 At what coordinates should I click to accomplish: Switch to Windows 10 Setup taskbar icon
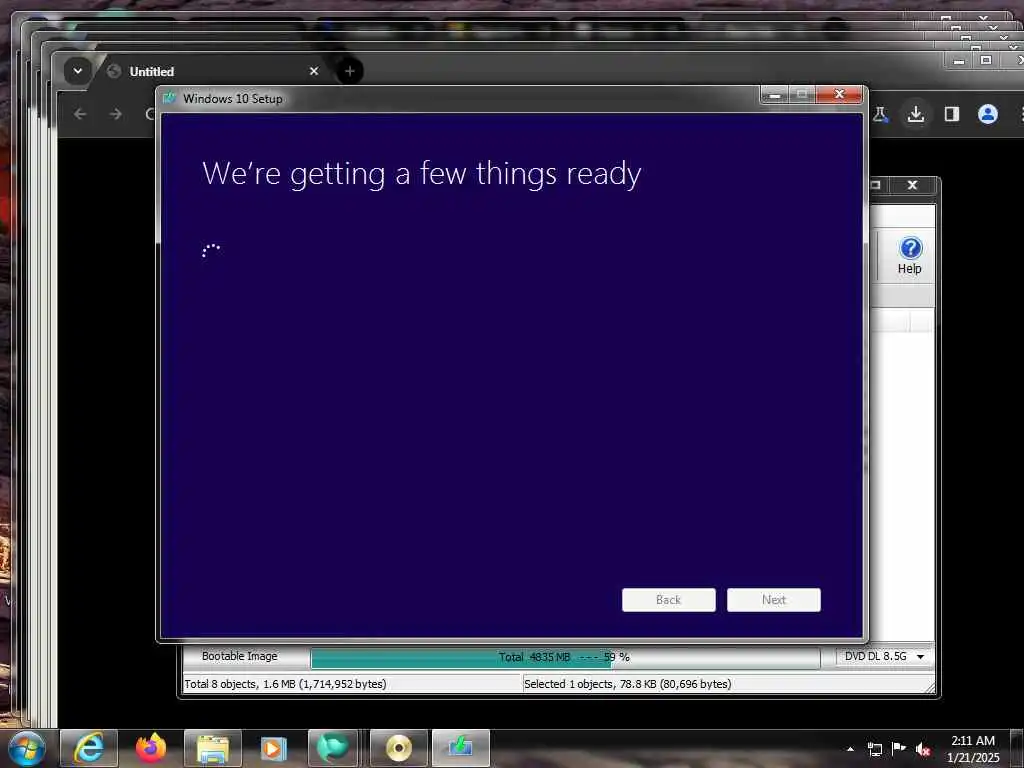point(461,748)
